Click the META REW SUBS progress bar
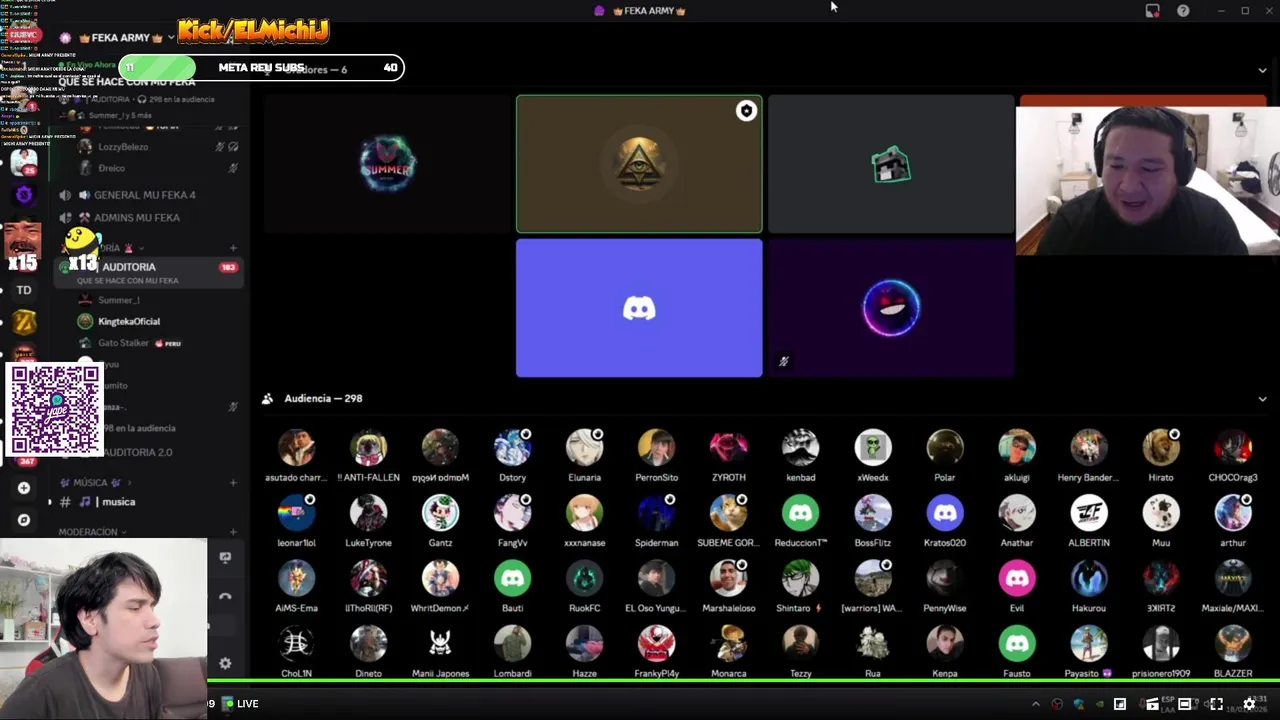 pyautogui.click(x=261, y=68)
